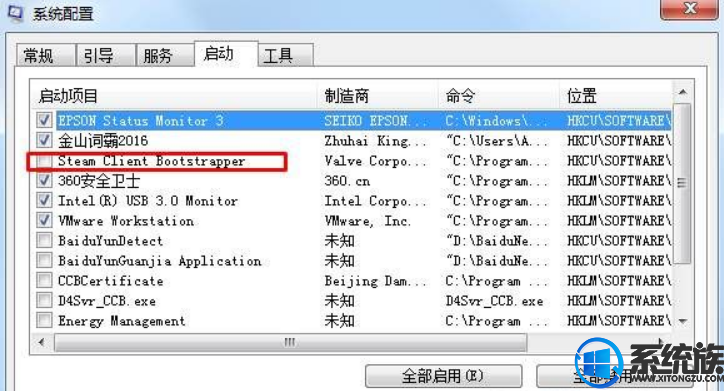The image size is (724, 391).
Task: Open the 引导 tab
Action: click(x=105, y=56)
